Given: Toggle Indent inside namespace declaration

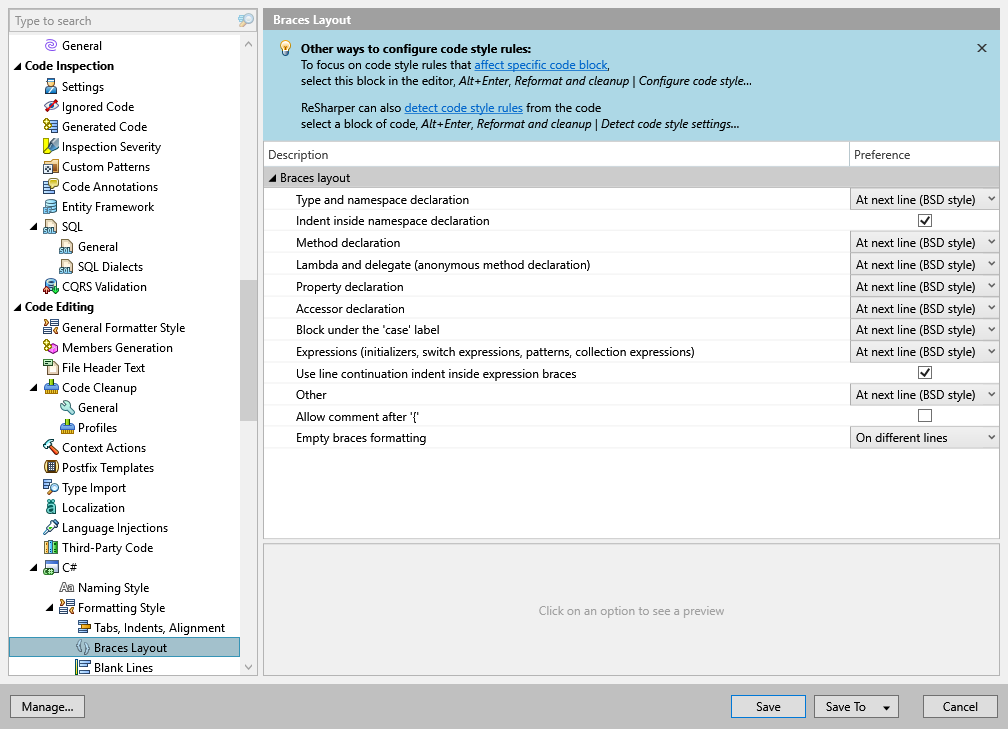Looking at the screenshot, I should point(924,220).
